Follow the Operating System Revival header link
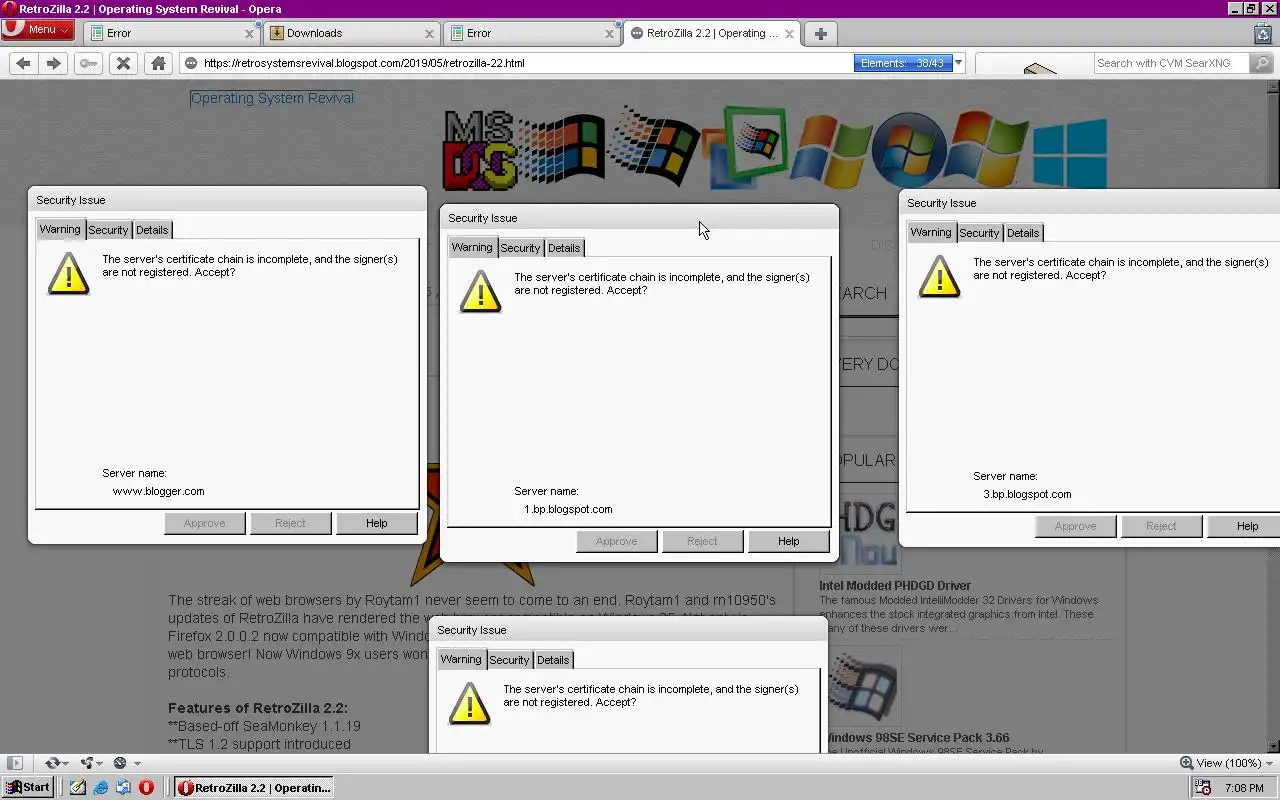1280x800 pixels. click(x=272, y=98)
